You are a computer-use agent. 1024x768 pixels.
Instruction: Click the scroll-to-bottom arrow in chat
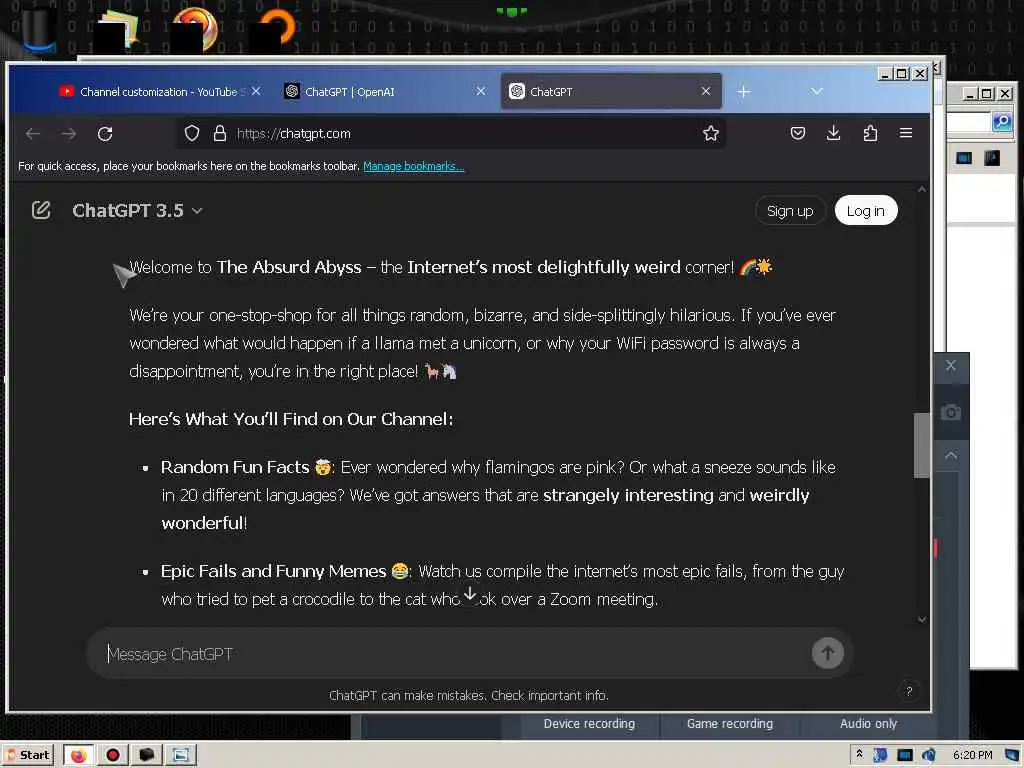pyautogui.click(x=470, y=594)
